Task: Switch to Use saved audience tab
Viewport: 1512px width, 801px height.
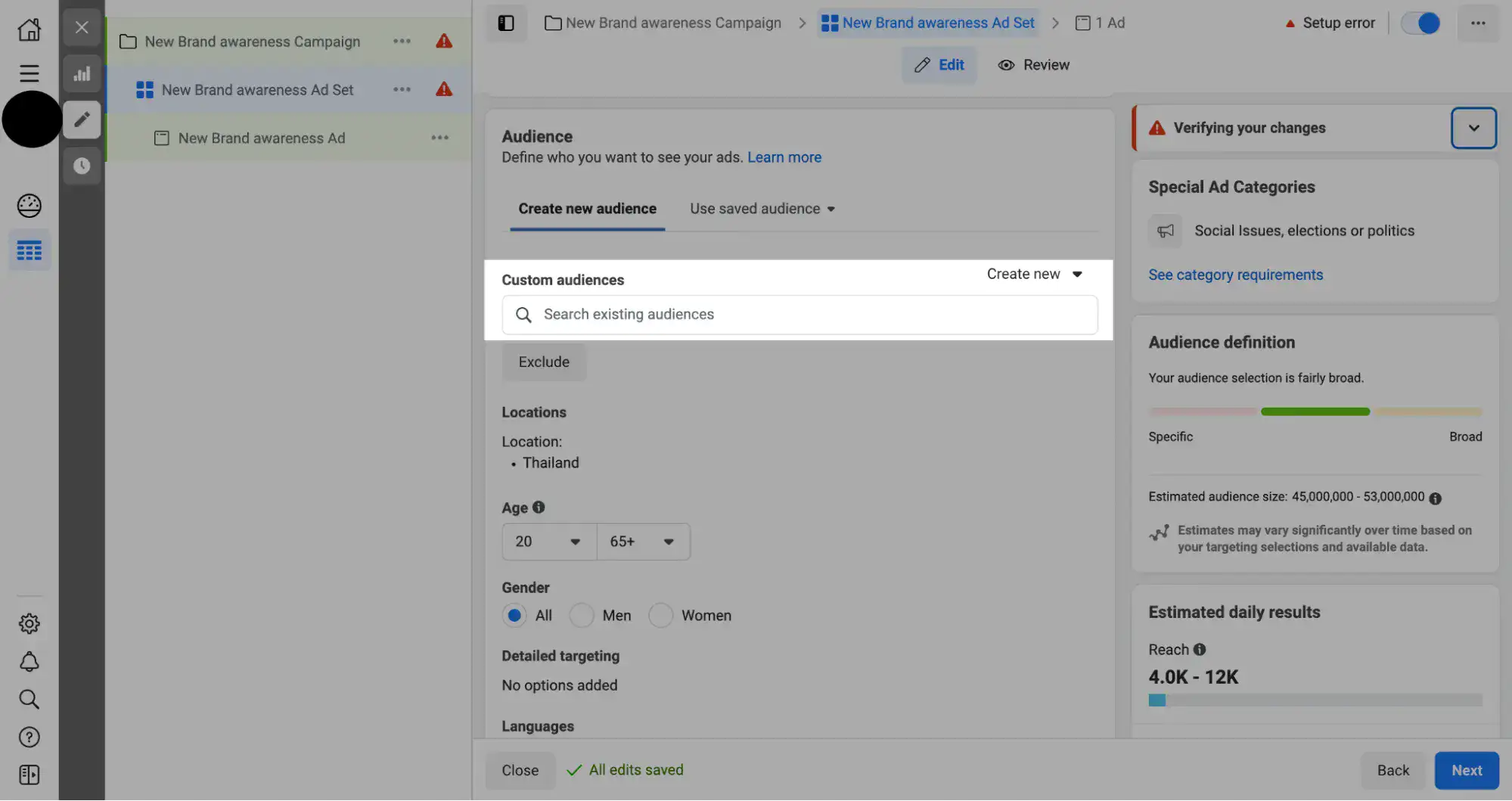Action: coord(762,209)
